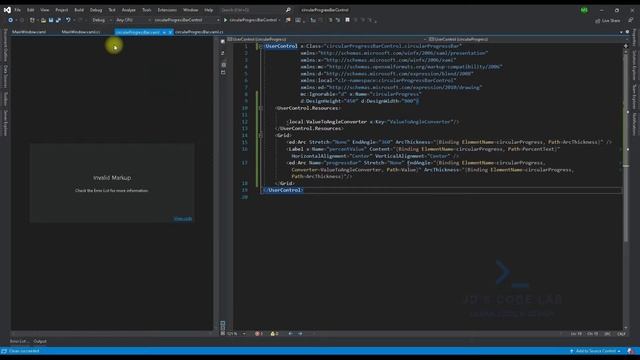
Task: Open the MS account badge
Action: [x=584, y=10]
